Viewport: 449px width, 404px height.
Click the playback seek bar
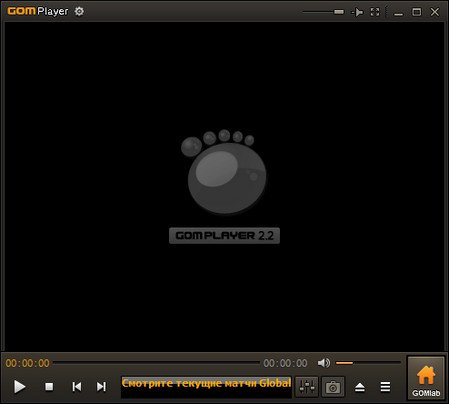pos(156,363)
